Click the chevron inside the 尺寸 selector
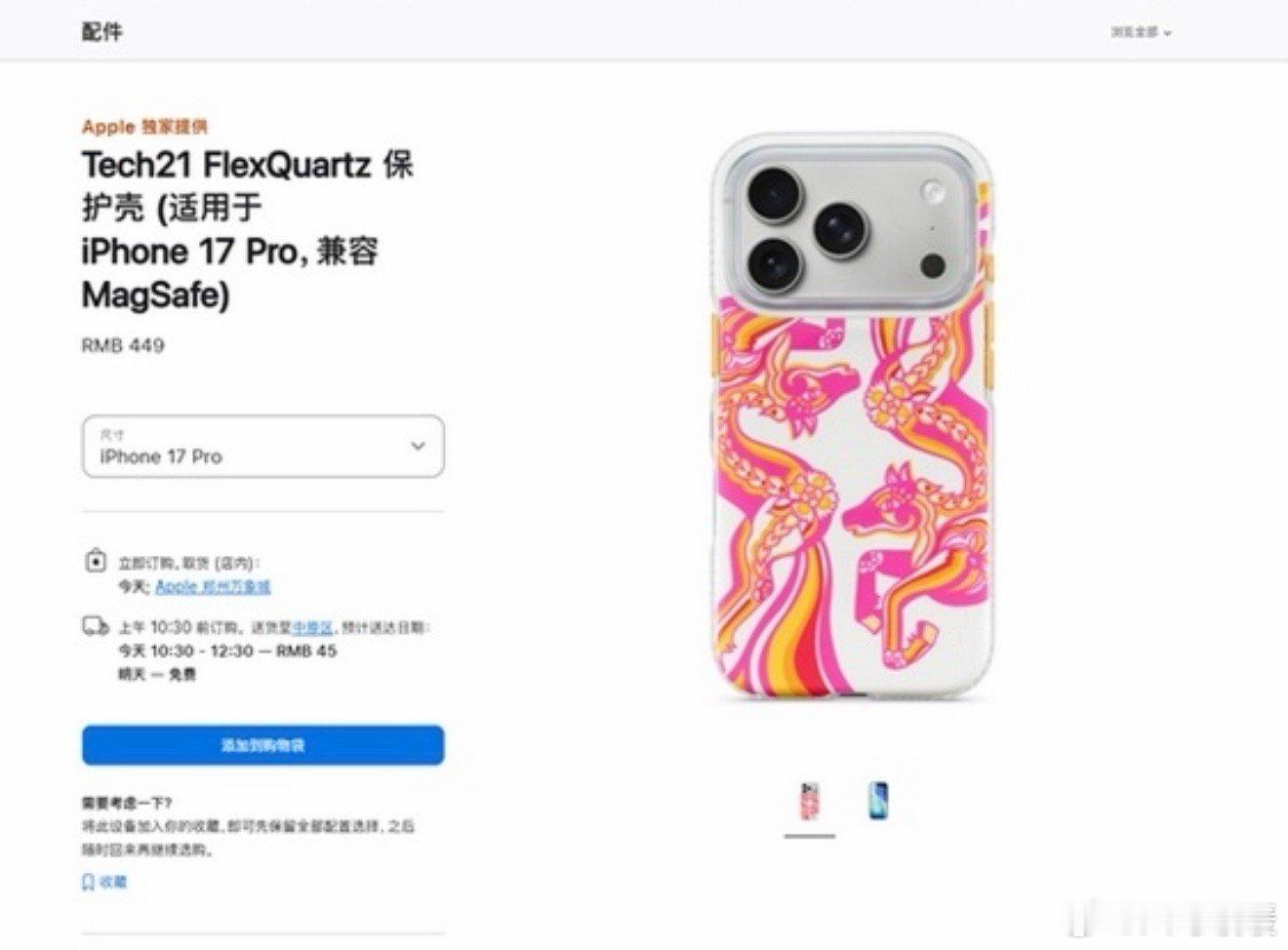1288x950 pixels. pos(418,447)
